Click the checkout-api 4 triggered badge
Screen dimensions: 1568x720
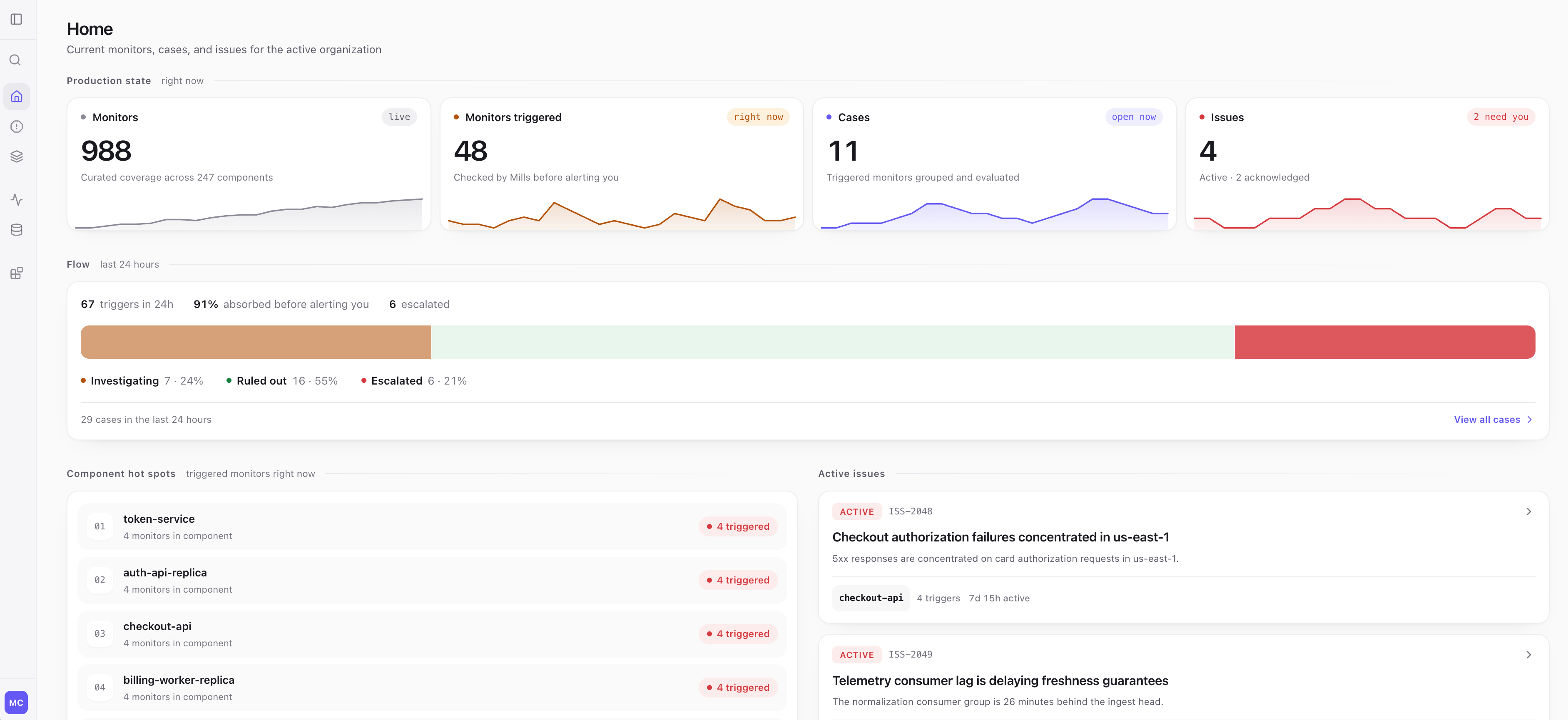point(738,633)
